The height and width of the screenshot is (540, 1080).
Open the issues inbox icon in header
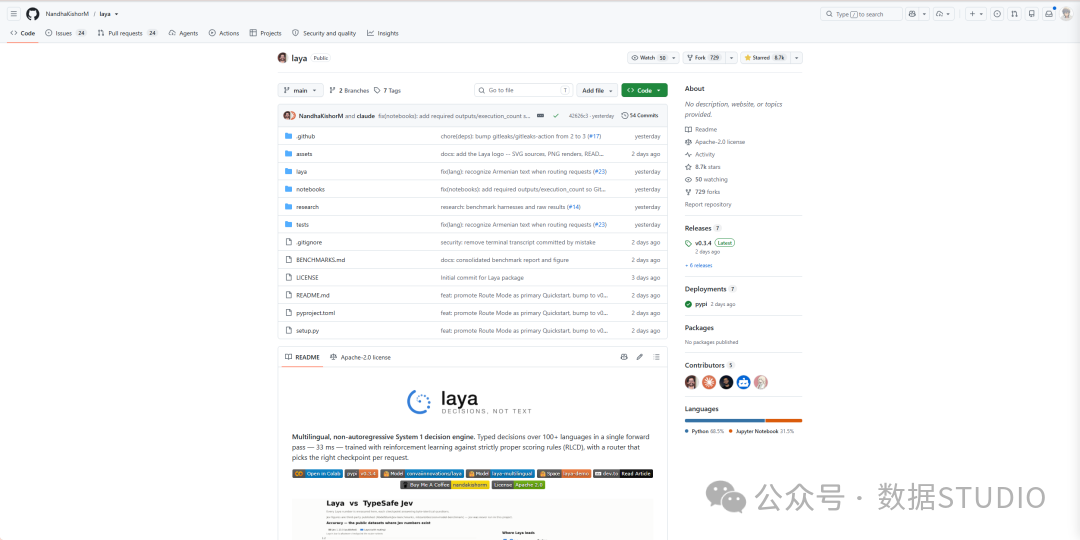[997, 14]
